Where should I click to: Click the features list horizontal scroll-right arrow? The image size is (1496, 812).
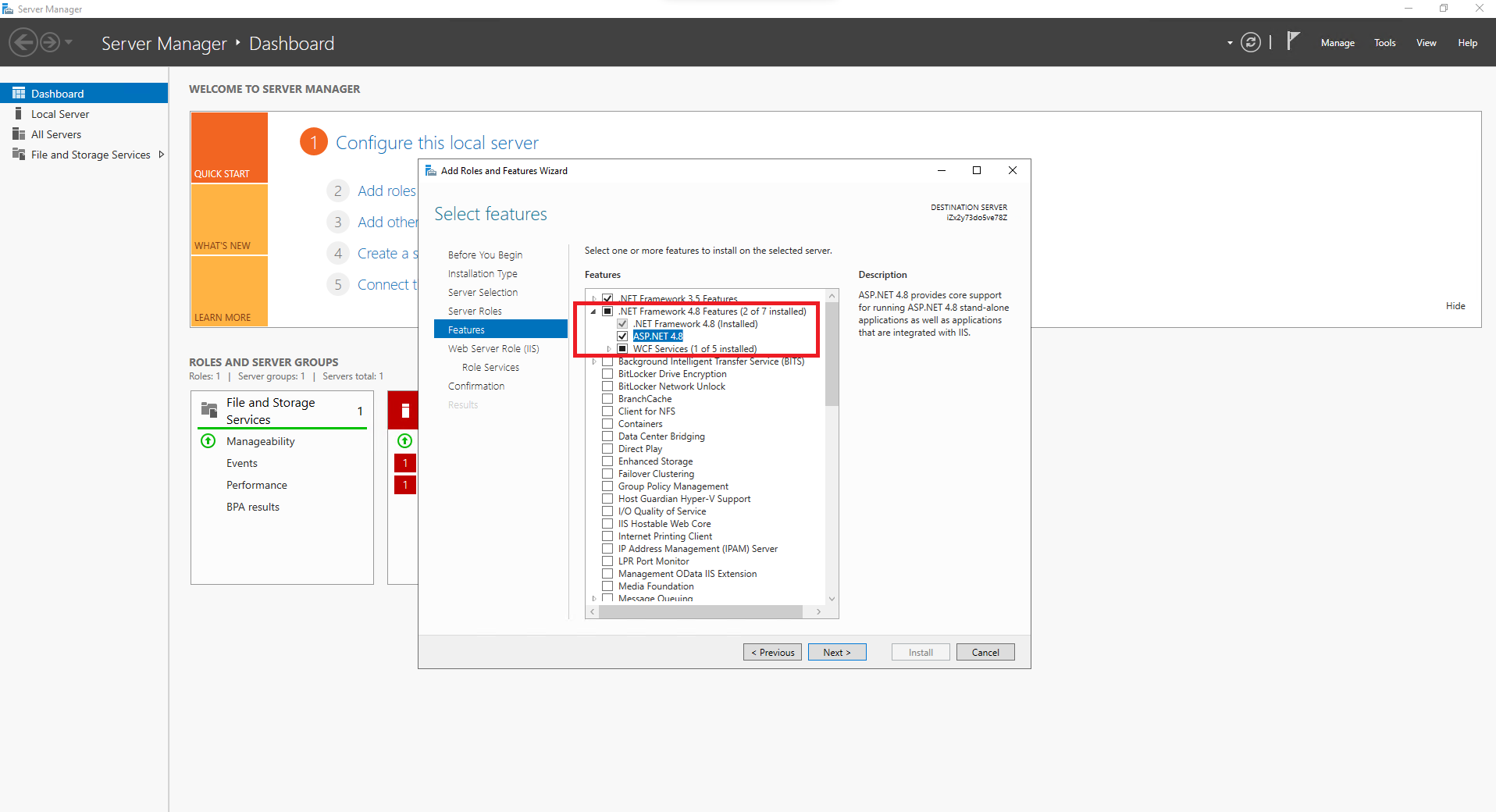(818, 612)
